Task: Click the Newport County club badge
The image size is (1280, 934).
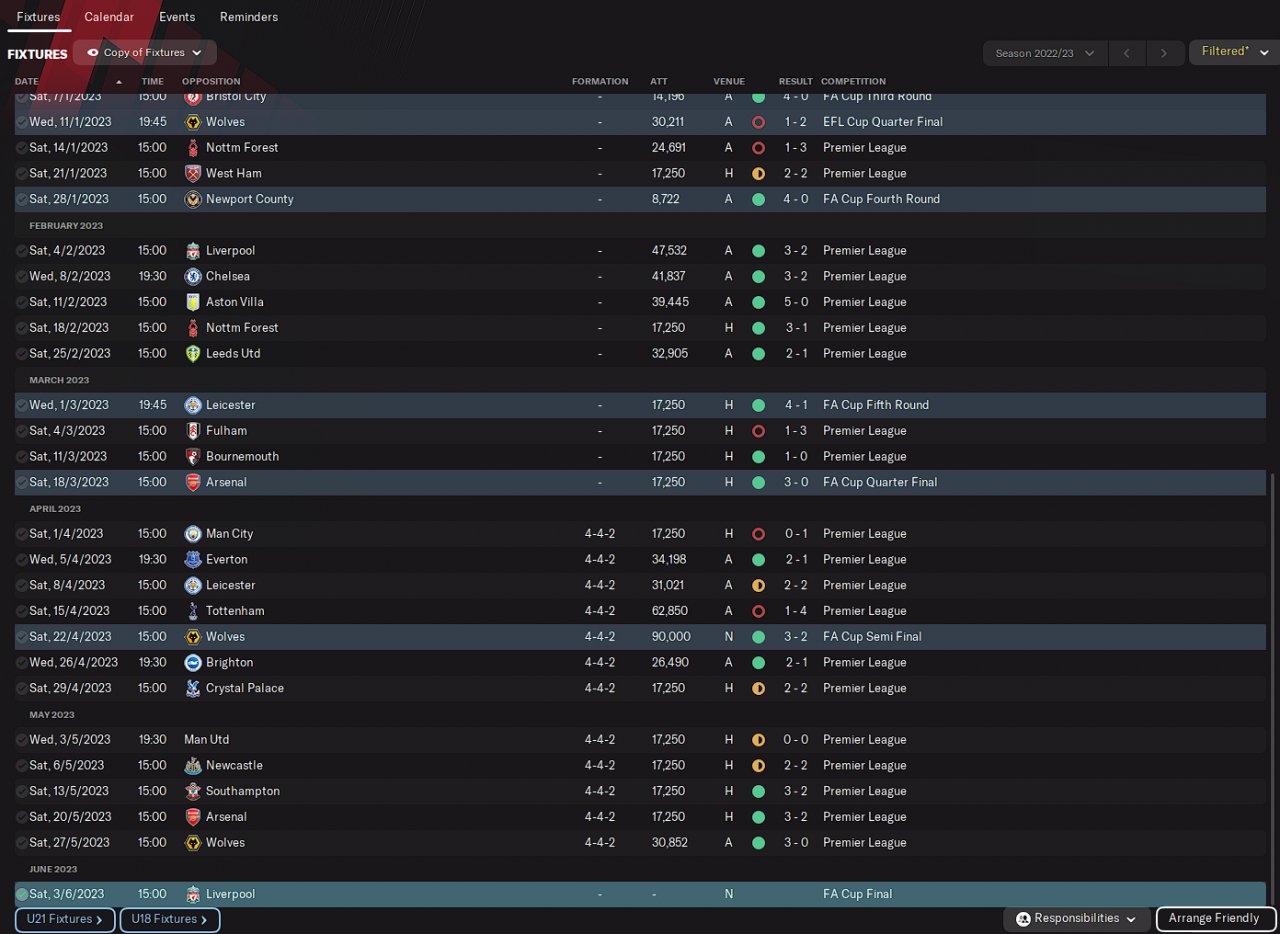Action: click(193, 199)
